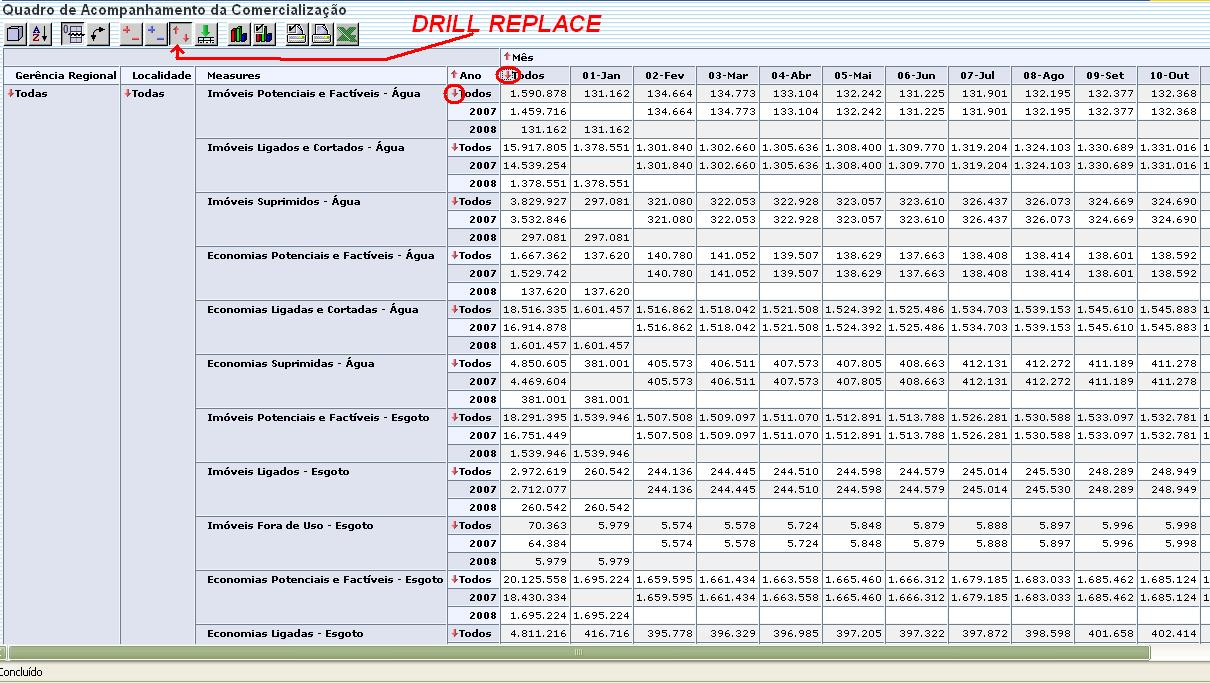Select the cube icon at toolbar start
1210x683 pixels.
pyautogui.click(x=13, y=34)
